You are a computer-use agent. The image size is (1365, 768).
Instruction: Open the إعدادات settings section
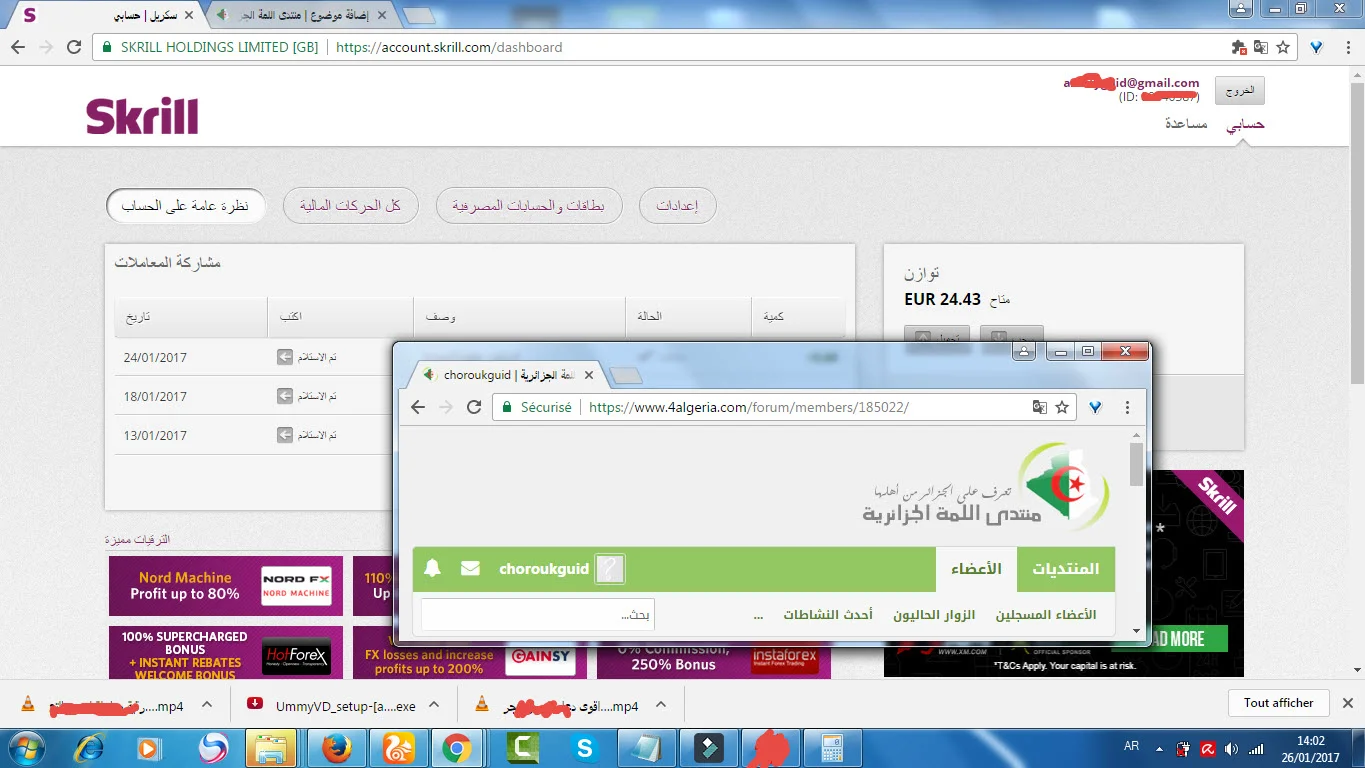[x=677, y=206]
